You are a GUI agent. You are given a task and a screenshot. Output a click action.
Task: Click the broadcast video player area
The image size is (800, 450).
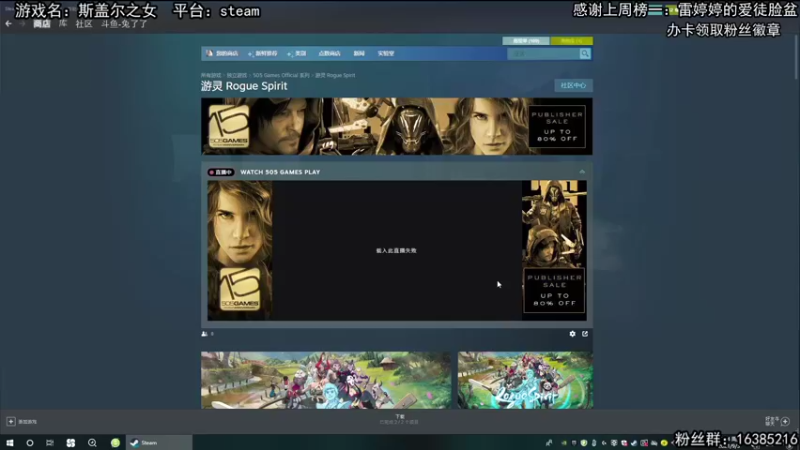coord(396,251)
